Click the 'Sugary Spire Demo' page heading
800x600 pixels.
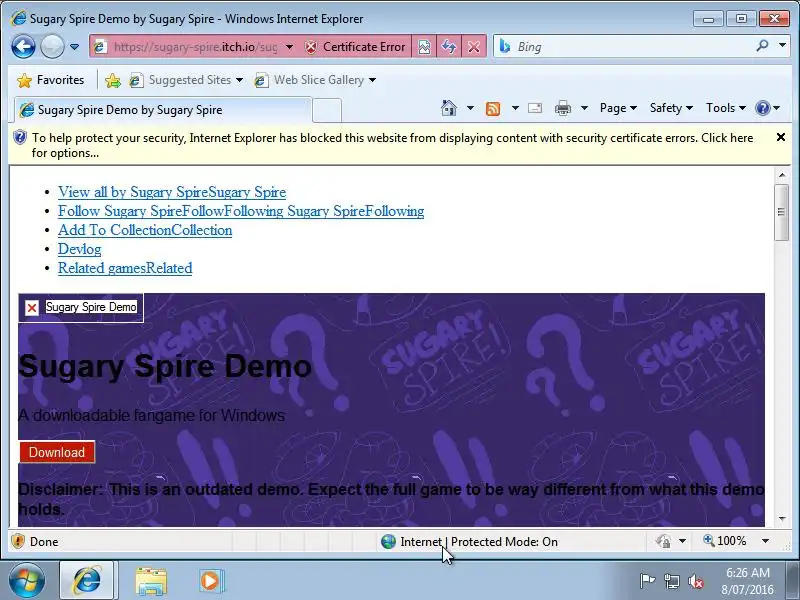tap(165, 366)
